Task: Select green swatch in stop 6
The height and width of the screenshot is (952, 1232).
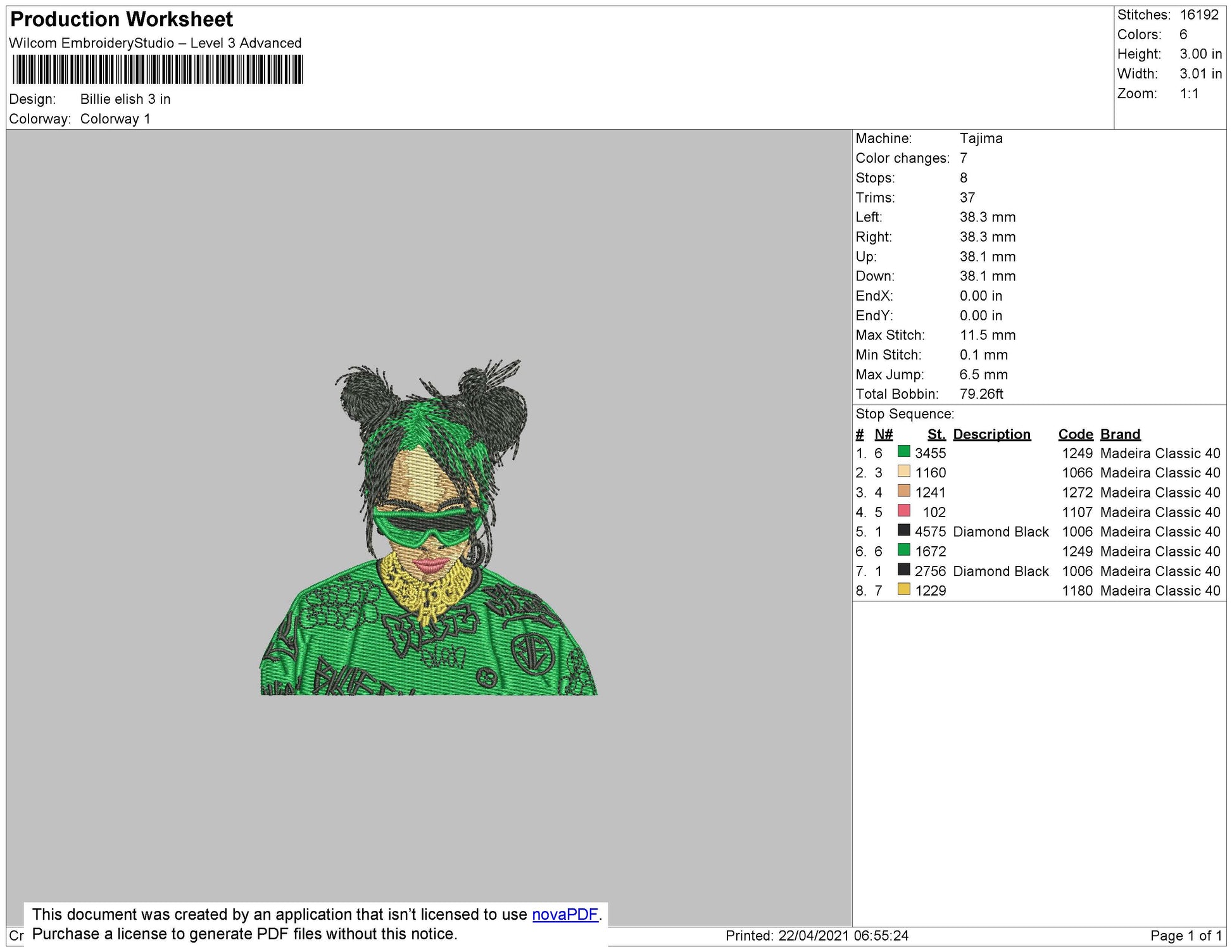Action: click(x=903, y=549)
